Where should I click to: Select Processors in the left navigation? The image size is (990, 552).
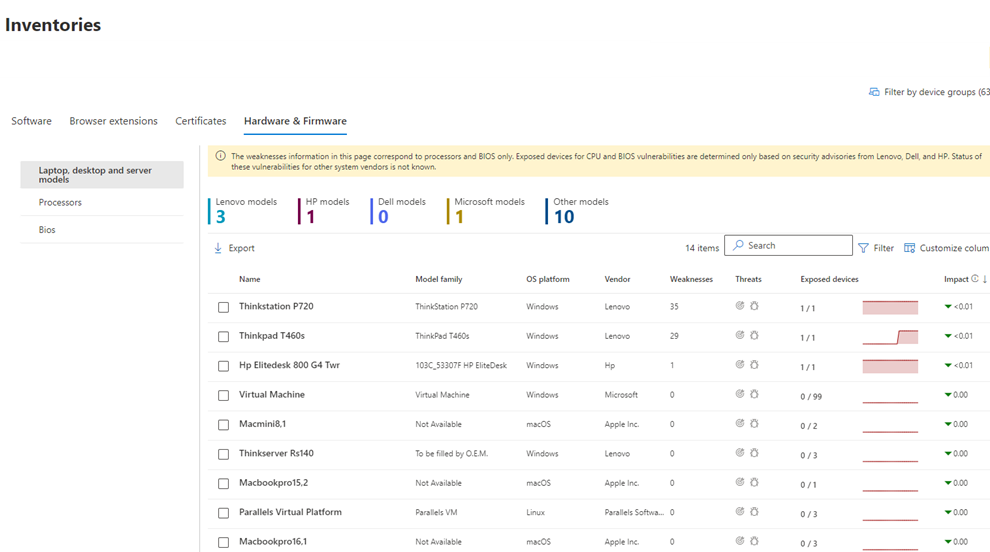point(60,202)
